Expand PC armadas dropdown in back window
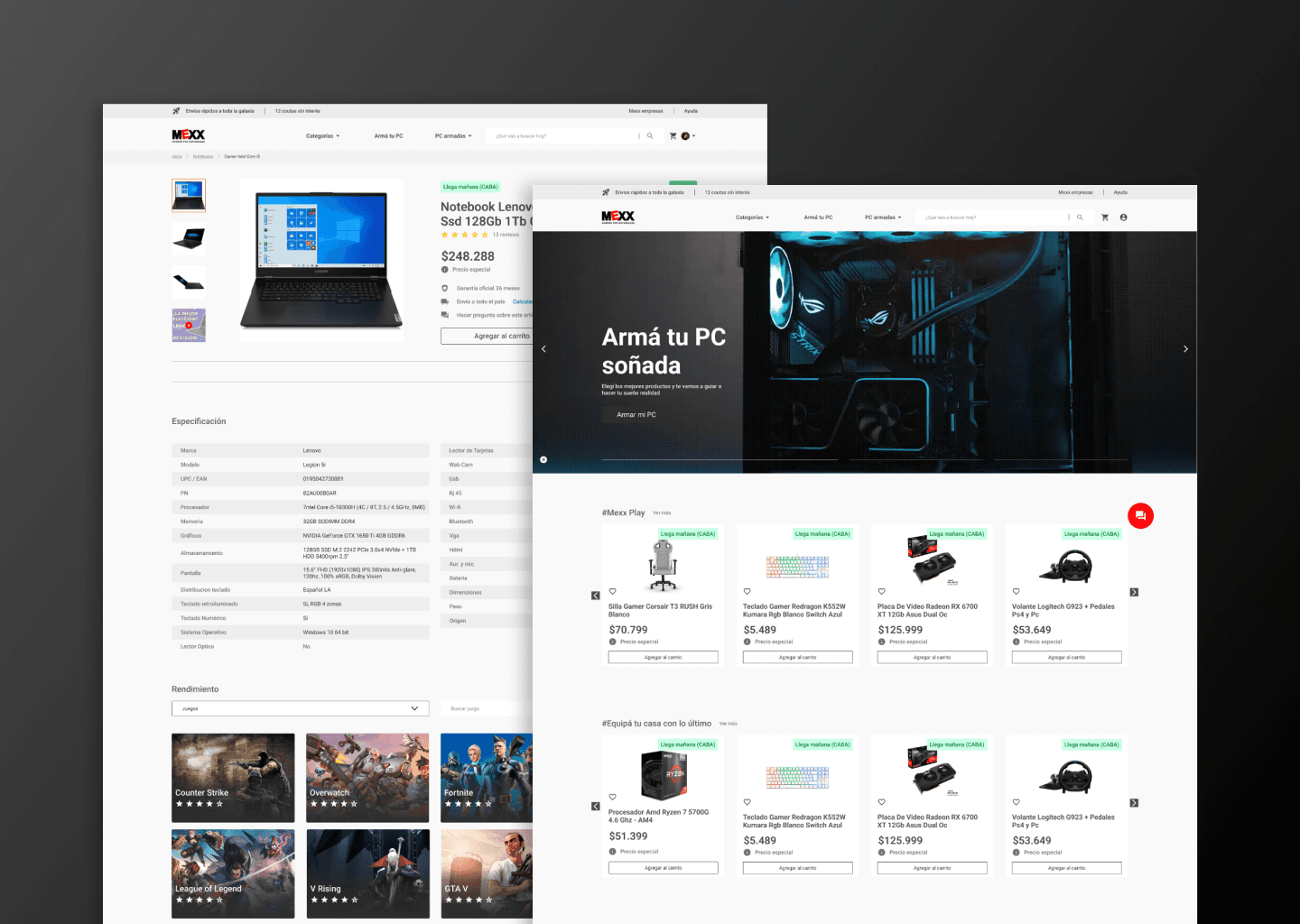This screenshot has width=1300, height=924. (453, 136)
